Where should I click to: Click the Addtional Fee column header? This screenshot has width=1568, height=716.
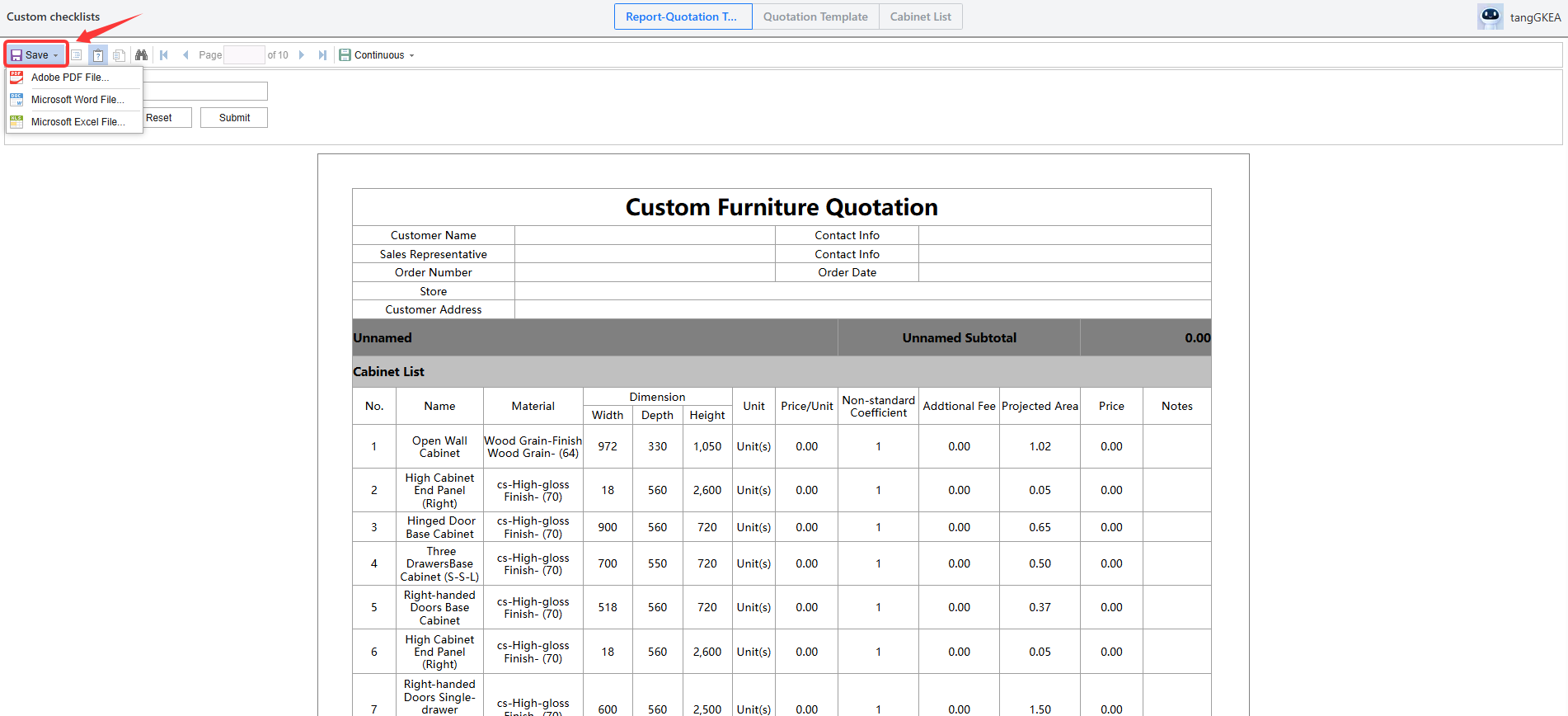tap(959, 406)
